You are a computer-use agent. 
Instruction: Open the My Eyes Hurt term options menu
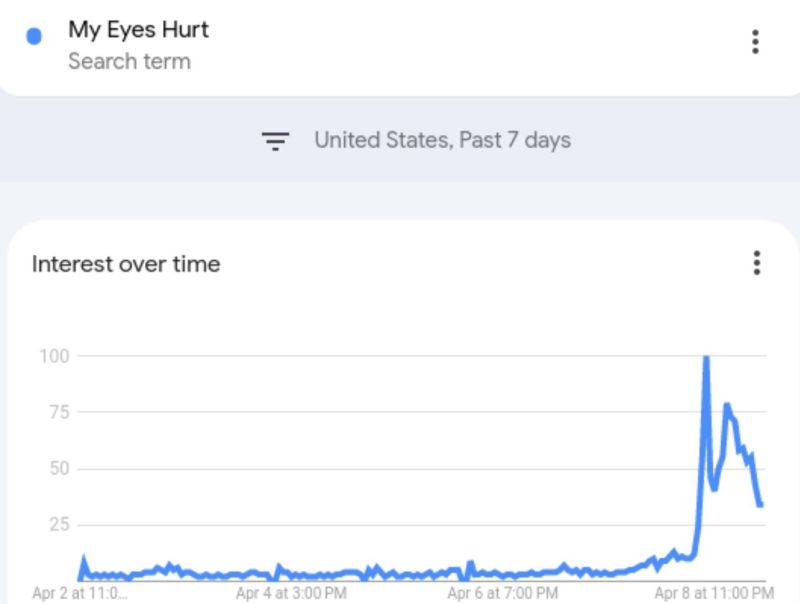point(755,41)
